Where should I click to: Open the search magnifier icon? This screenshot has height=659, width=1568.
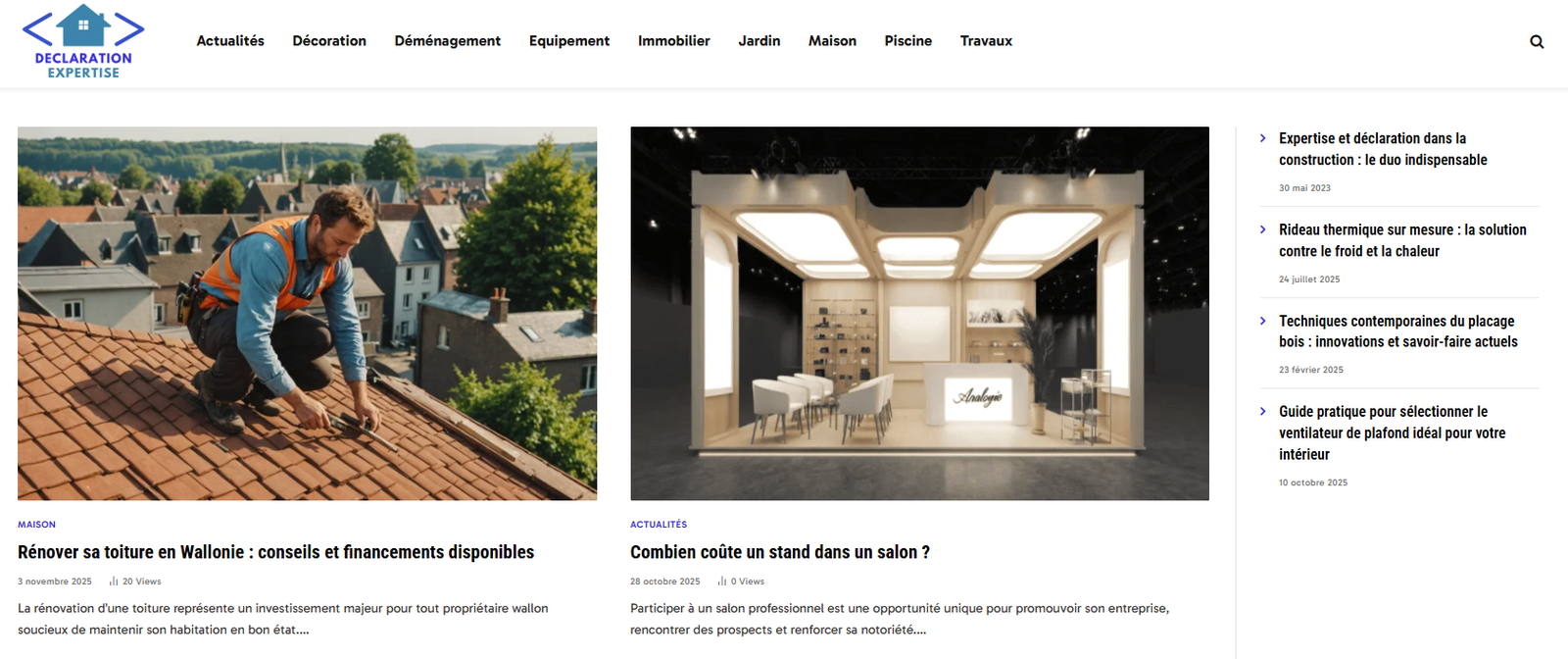click(1537, 41)
